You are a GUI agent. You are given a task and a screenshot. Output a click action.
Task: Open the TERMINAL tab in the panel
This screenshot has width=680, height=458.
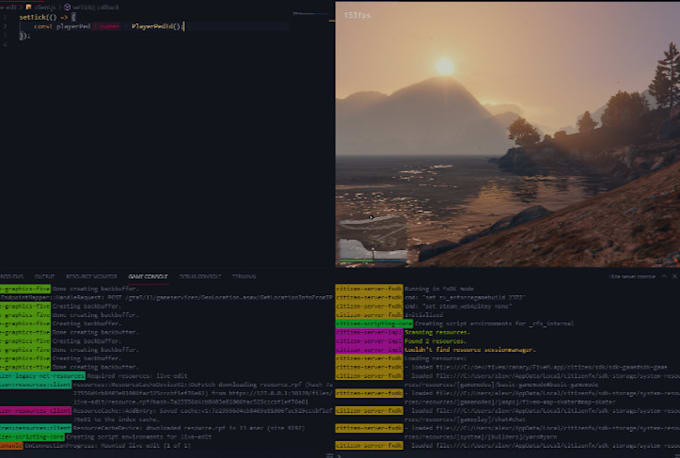[x=244, y=275]
